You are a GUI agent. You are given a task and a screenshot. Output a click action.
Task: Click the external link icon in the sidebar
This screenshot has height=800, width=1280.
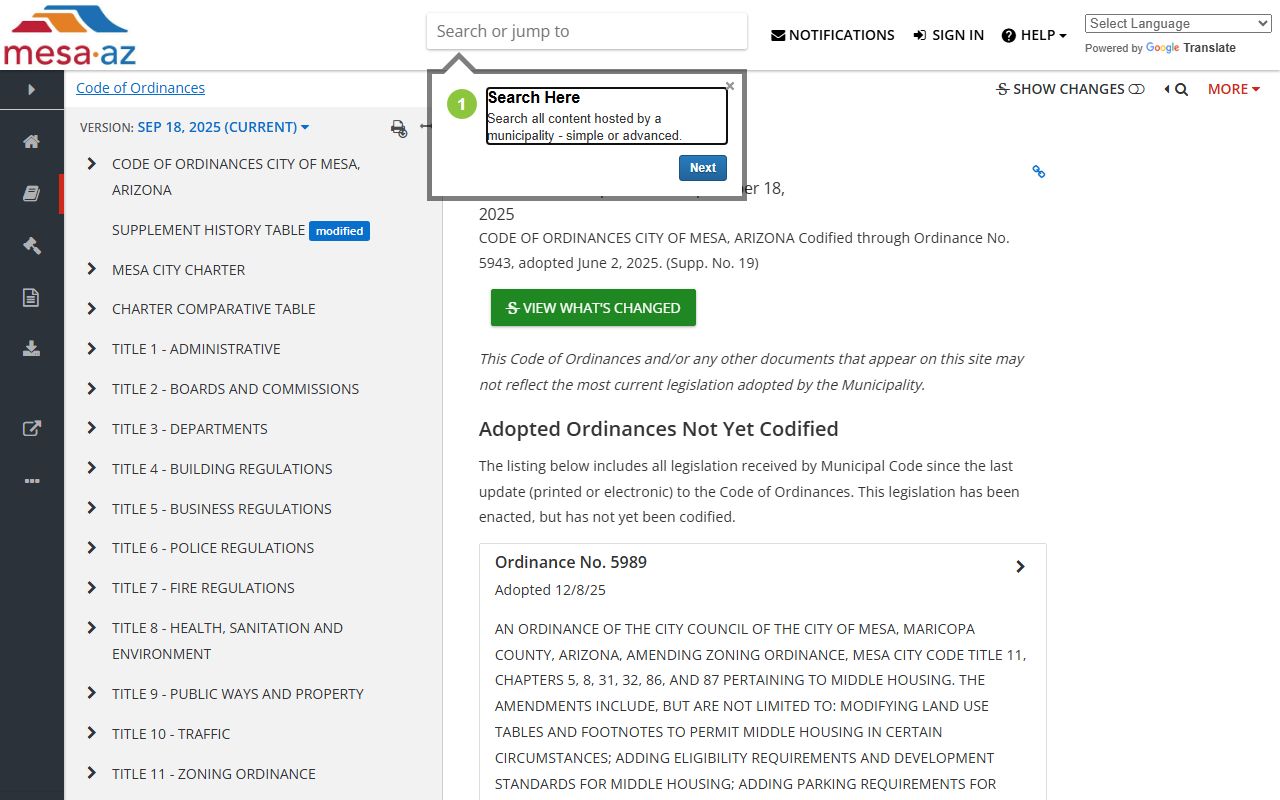[x=32, y=429]
